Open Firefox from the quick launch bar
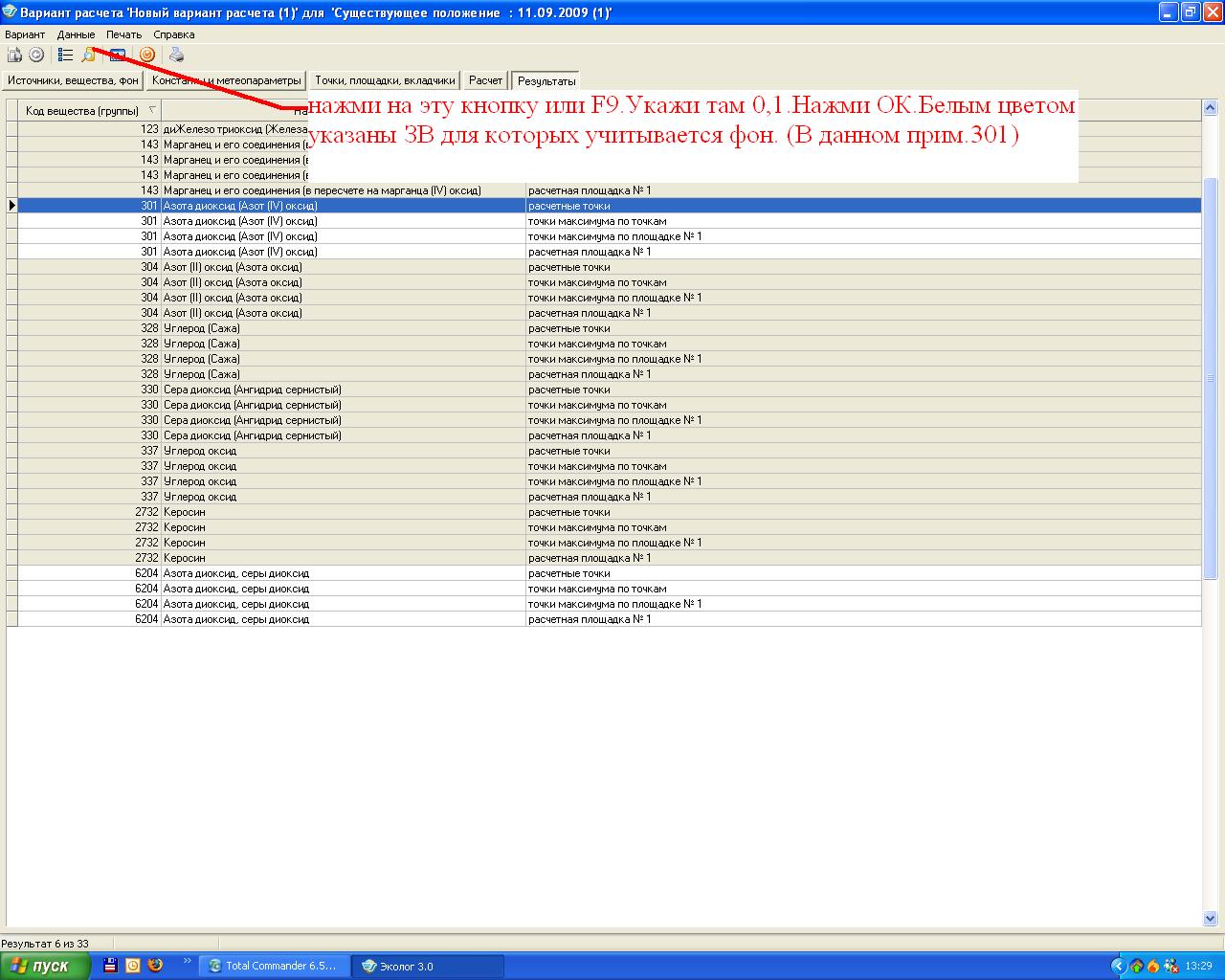This screenshot has width=1225, height=980. click(155, 966)
